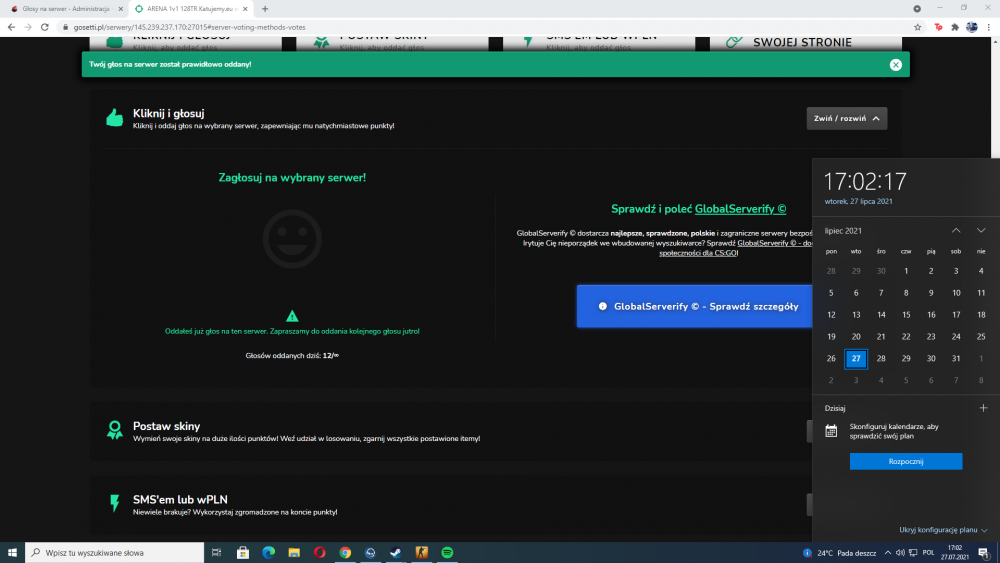The width and height of the screenshot is (1000, 563).
Task: Click the thumbs-up Kliknij i głosuj icon
Action: click(115, 118)
